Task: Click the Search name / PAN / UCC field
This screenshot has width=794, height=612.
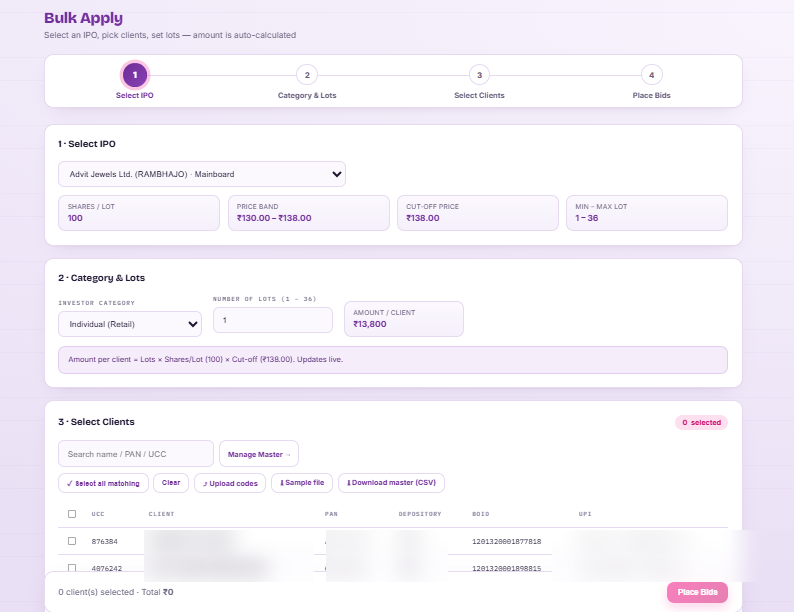Action: (x=136, y=454)
